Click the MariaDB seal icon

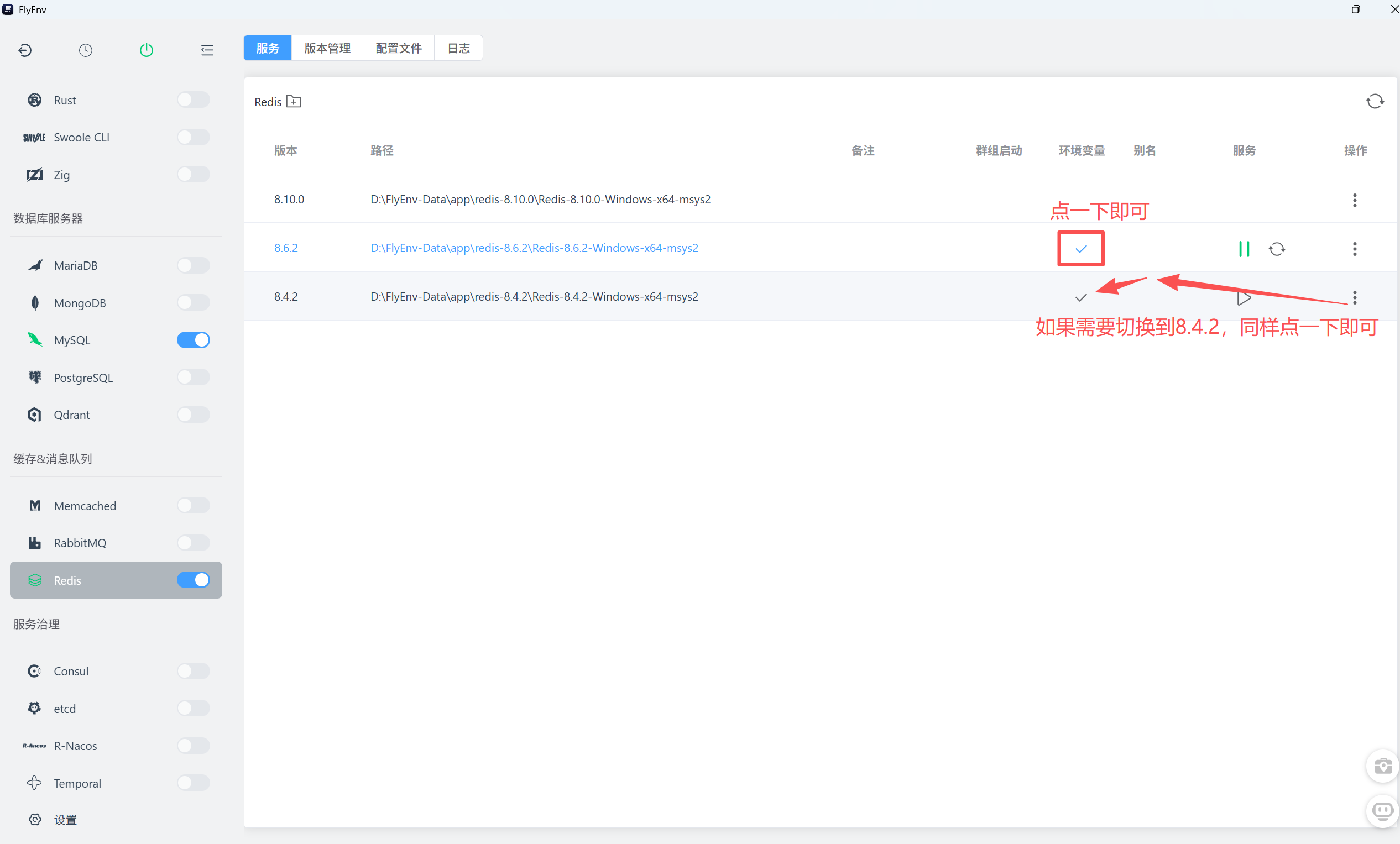pyautogui.click(x=35, y=265)
